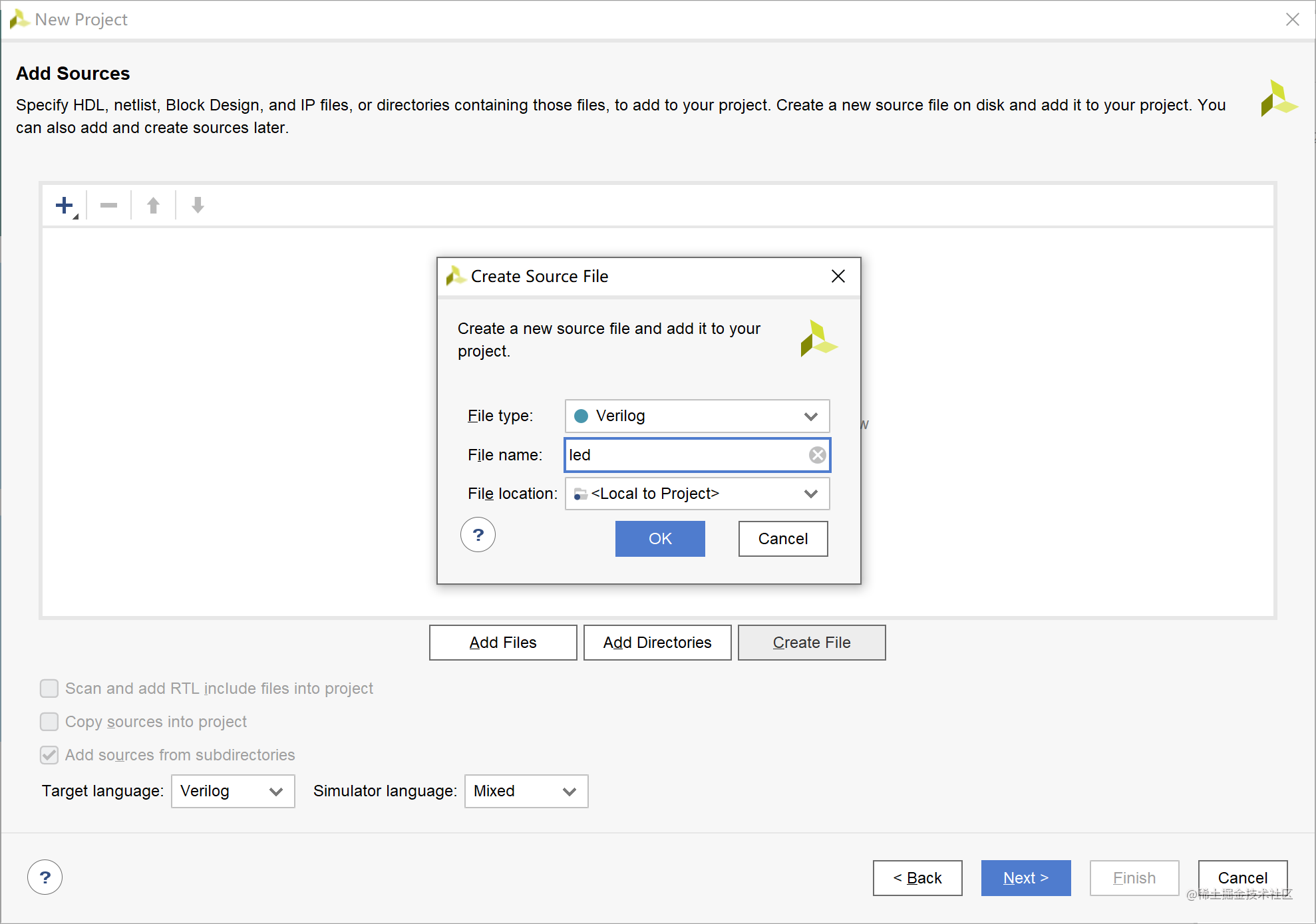
Task: Open the File type Verilog dropdown
Action: click(697, 416)
